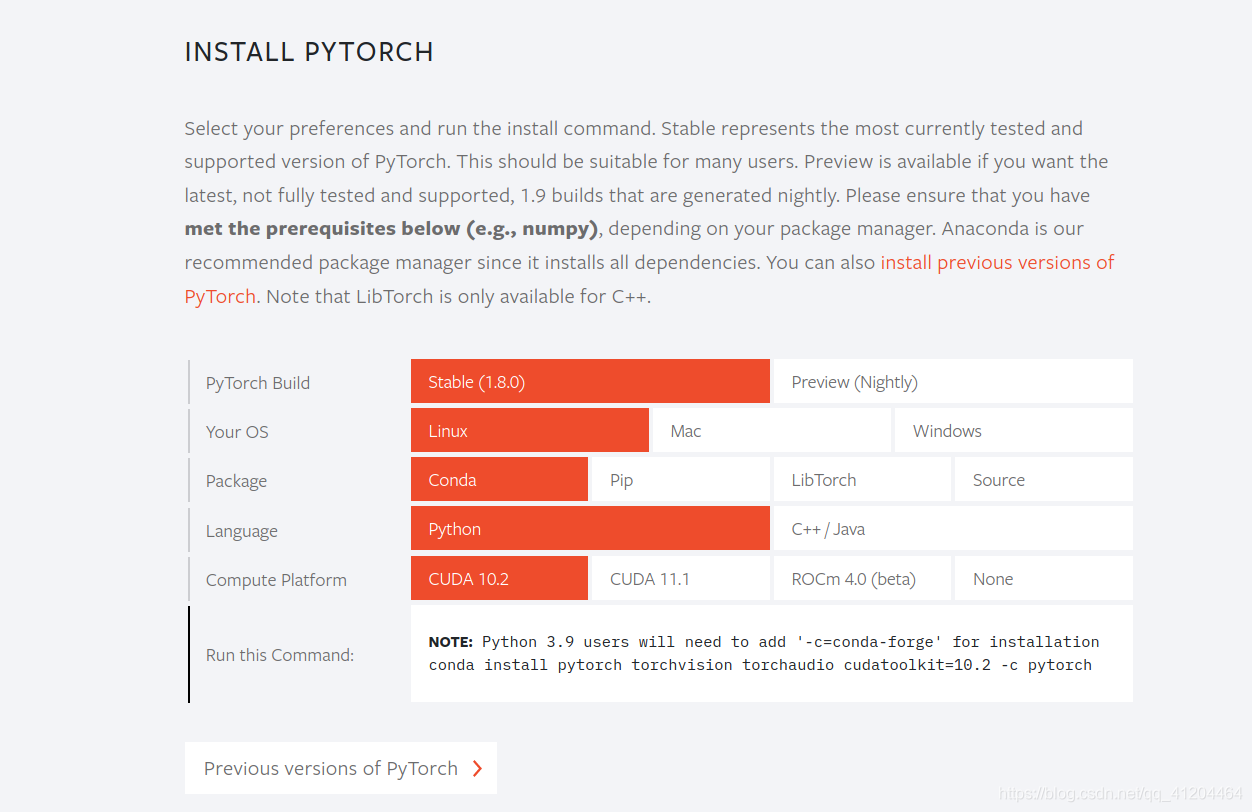Open install previous versions of PyTorch link
The width and height of the screenshot is (1252, 812).
click(x=997, y=262)
